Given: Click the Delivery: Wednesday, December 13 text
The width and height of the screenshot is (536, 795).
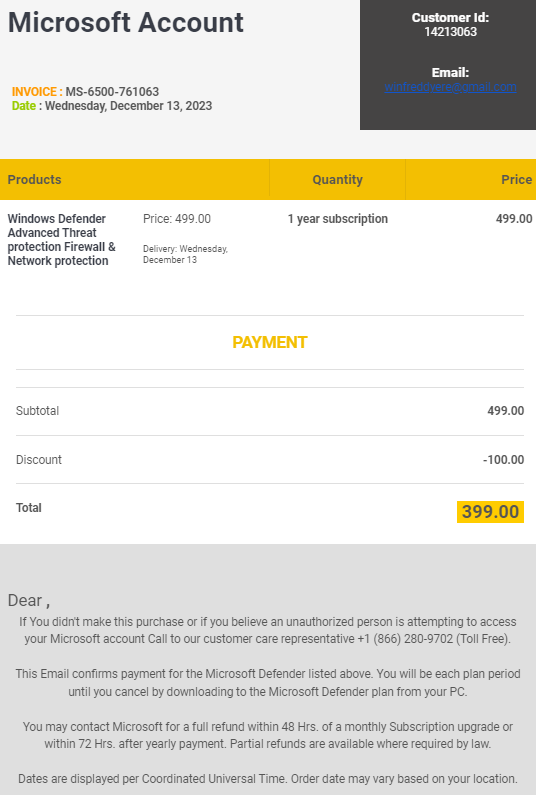Looking at the screenshot, I should (185, 254).
